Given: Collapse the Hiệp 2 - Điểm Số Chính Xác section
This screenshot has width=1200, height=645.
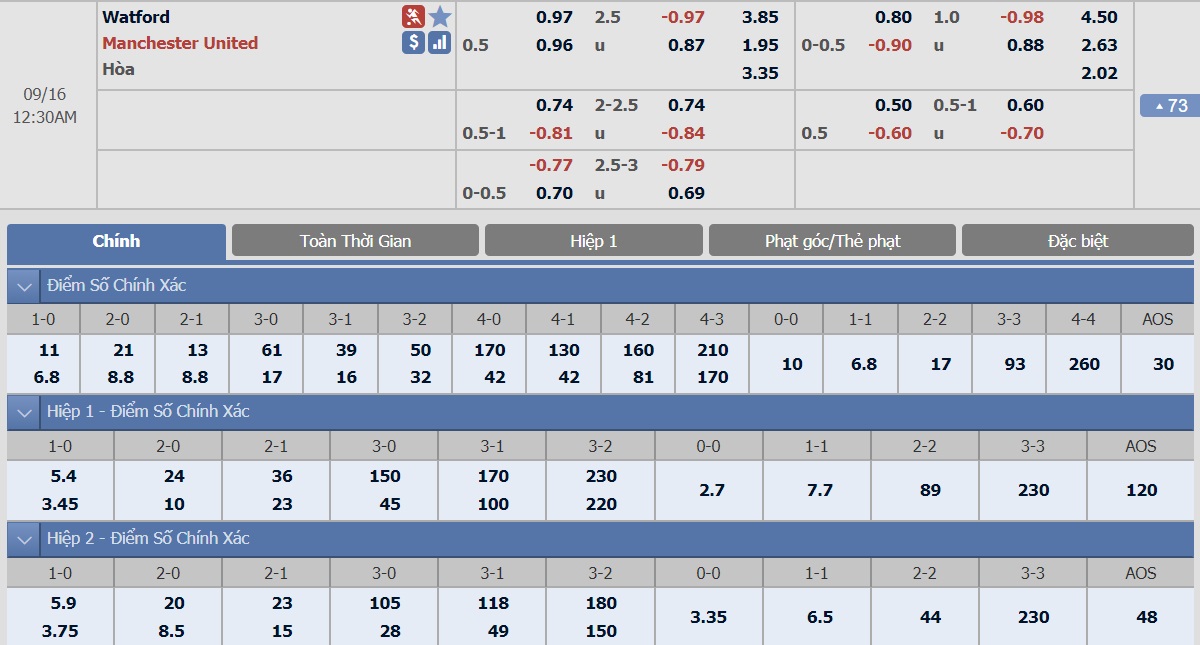Looking at the screenshot, I should tap(23, 539).
